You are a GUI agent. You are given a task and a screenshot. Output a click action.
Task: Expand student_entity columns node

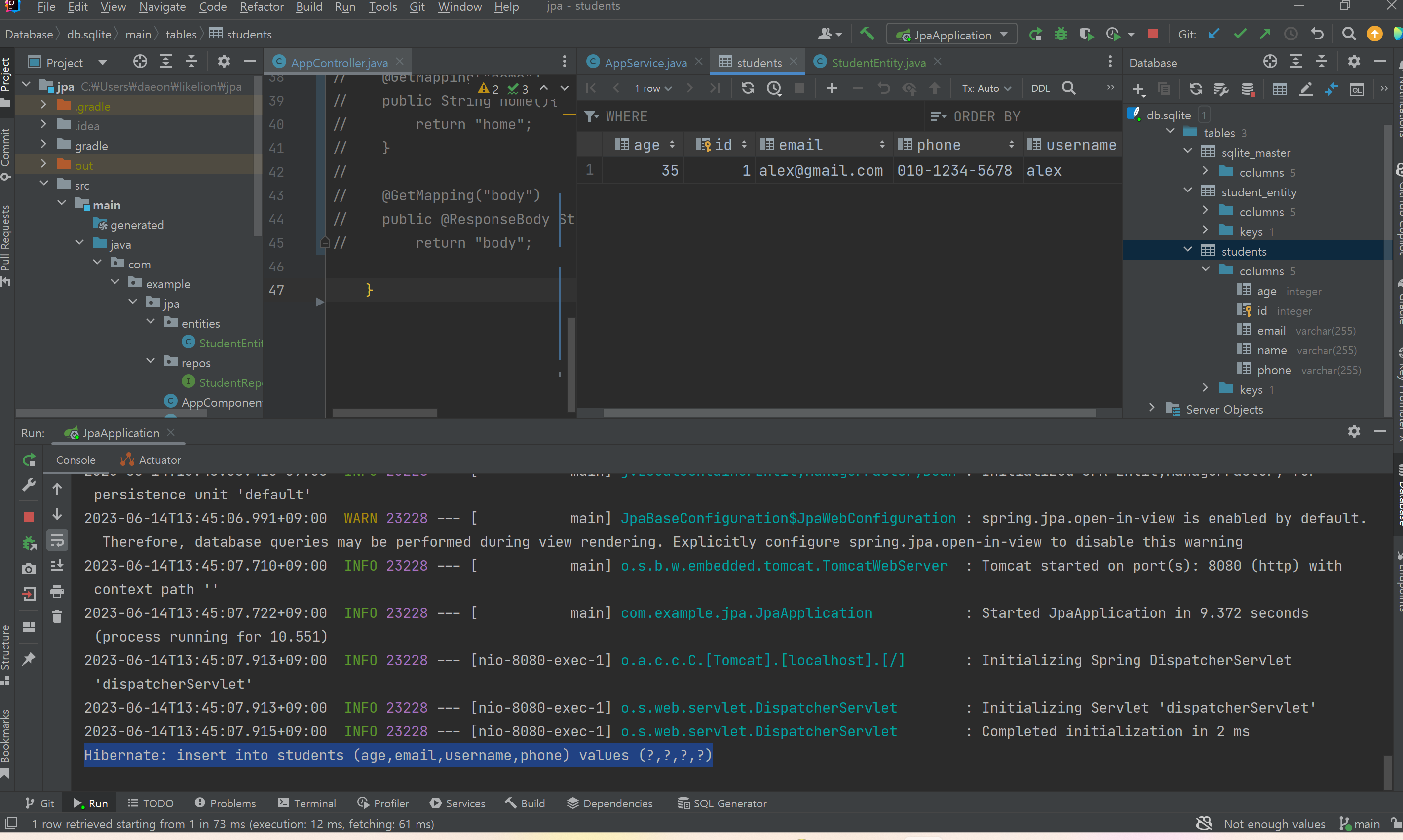click(1206, 211)
